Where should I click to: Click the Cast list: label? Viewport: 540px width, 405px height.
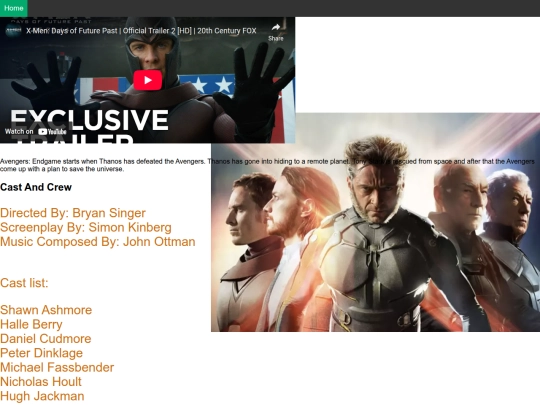coord(24,283)
